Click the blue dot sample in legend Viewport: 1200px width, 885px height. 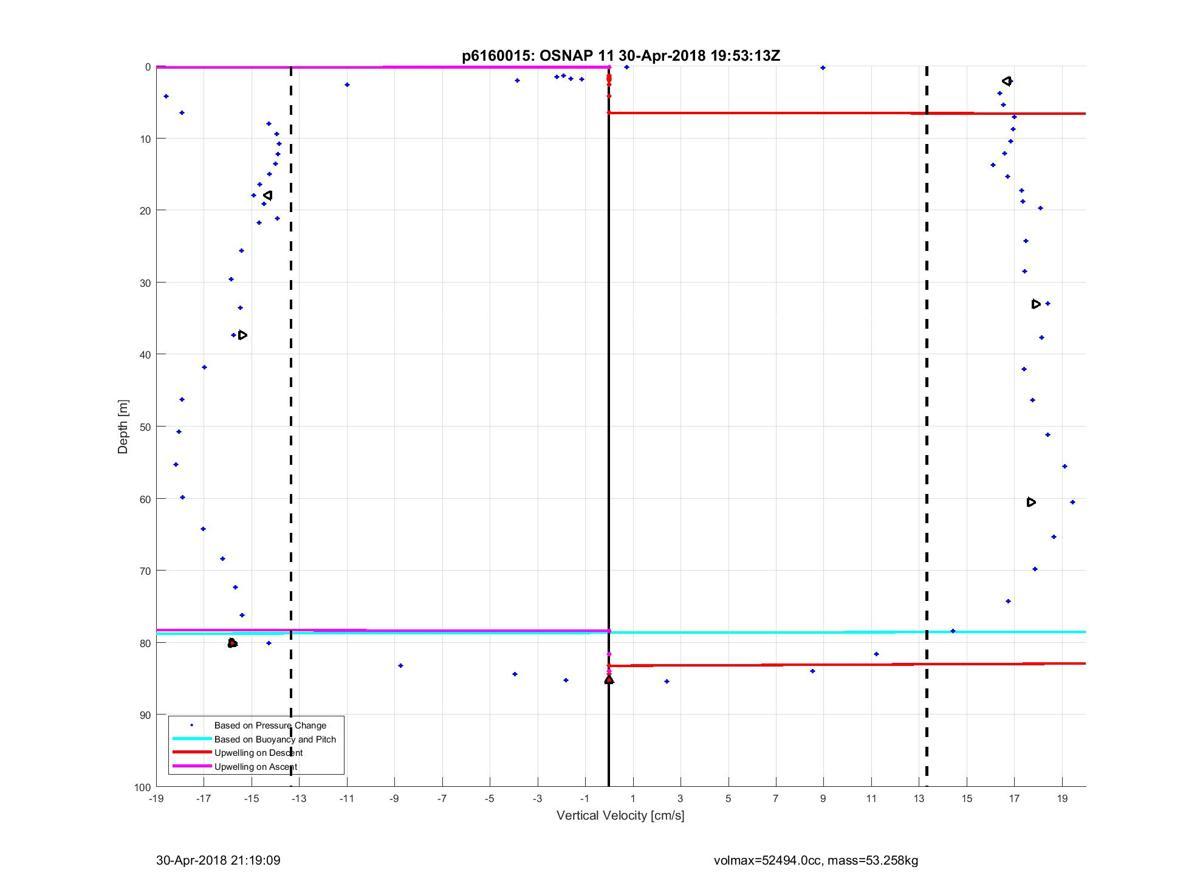[191, 725]
